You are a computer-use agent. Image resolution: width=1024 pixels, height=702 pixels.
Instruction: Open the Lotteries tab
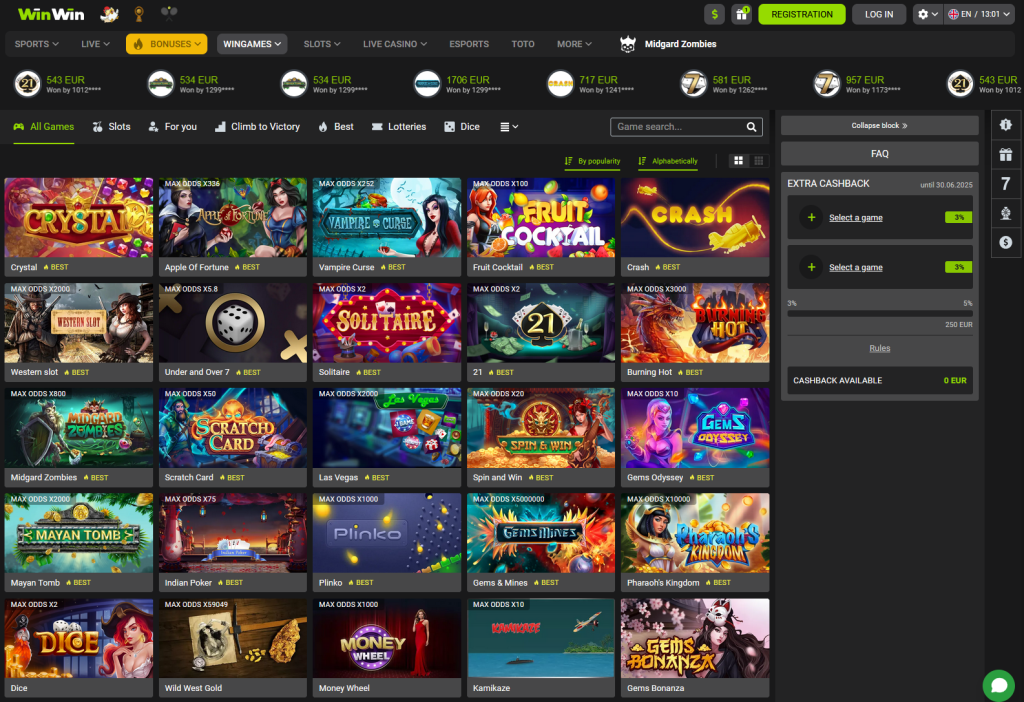coord(398,127)
